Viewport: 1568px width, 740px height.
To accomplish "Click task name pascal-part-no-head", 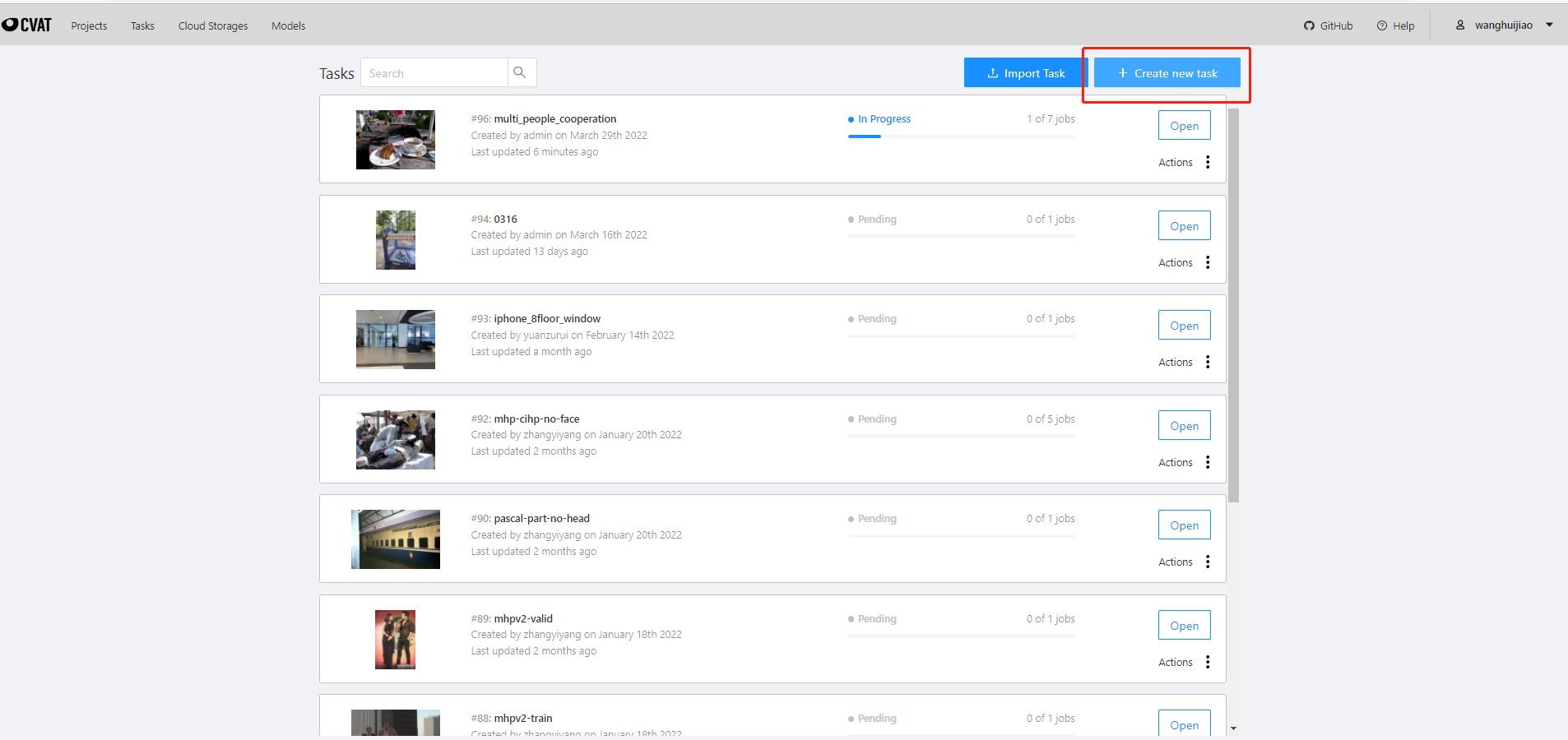I will pos(541,519).
